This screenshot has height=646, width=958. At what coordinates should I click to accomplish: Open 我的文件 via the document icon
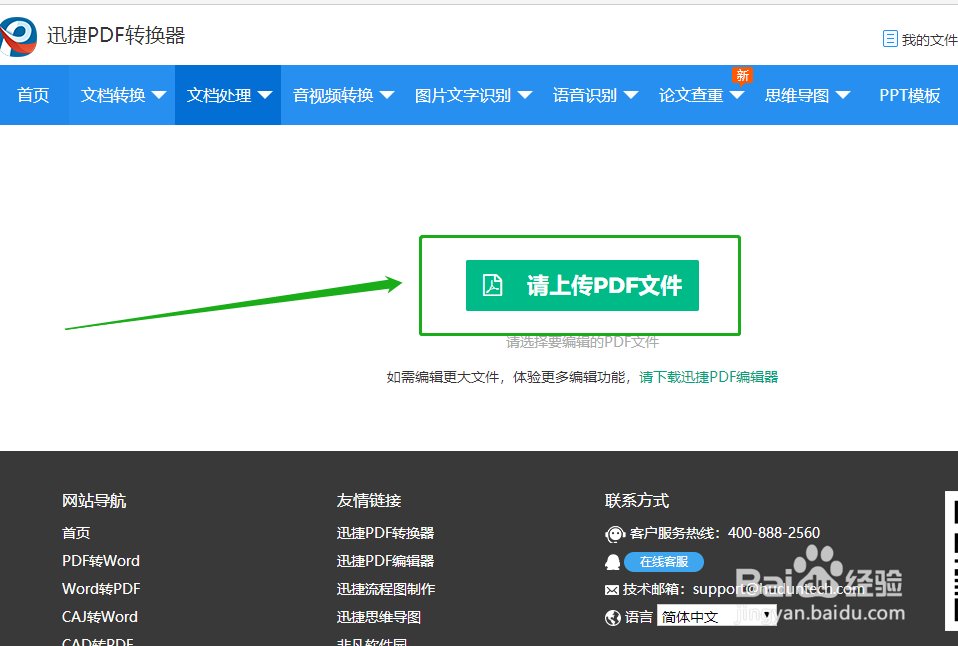coord(890,37)
